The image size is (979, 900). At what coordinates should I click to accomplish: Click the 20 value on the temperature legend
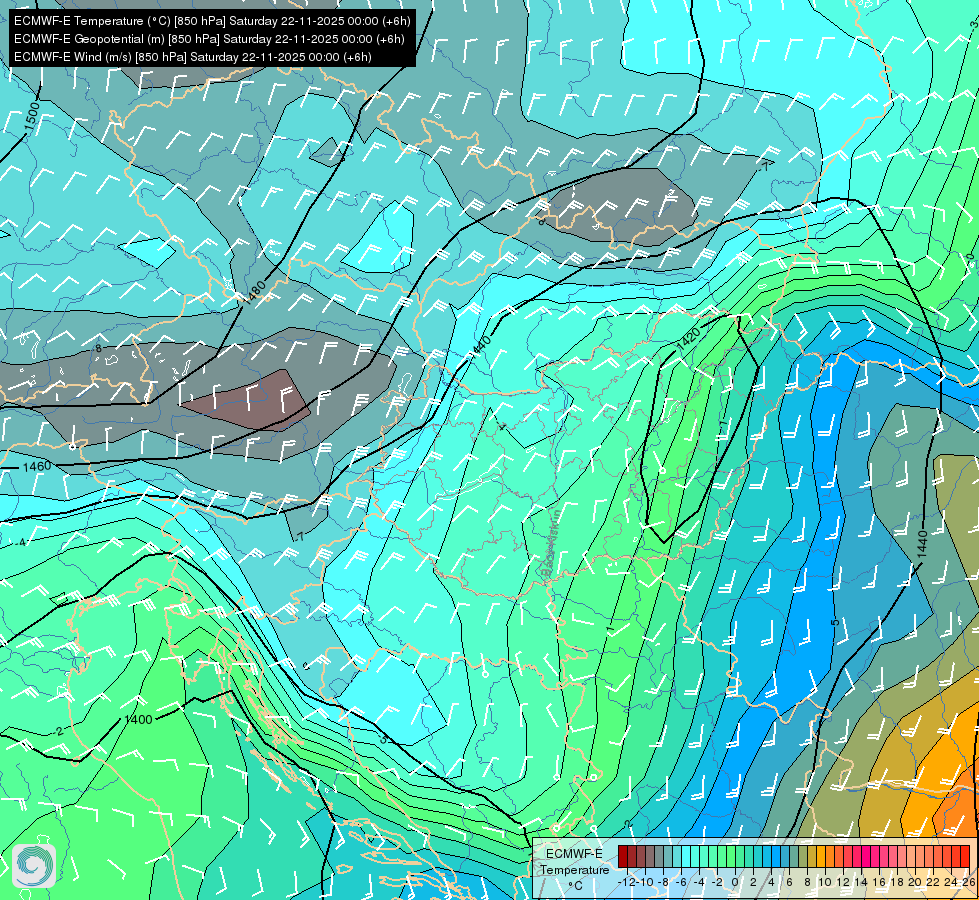pyautogui.click(x=915, y=883)
